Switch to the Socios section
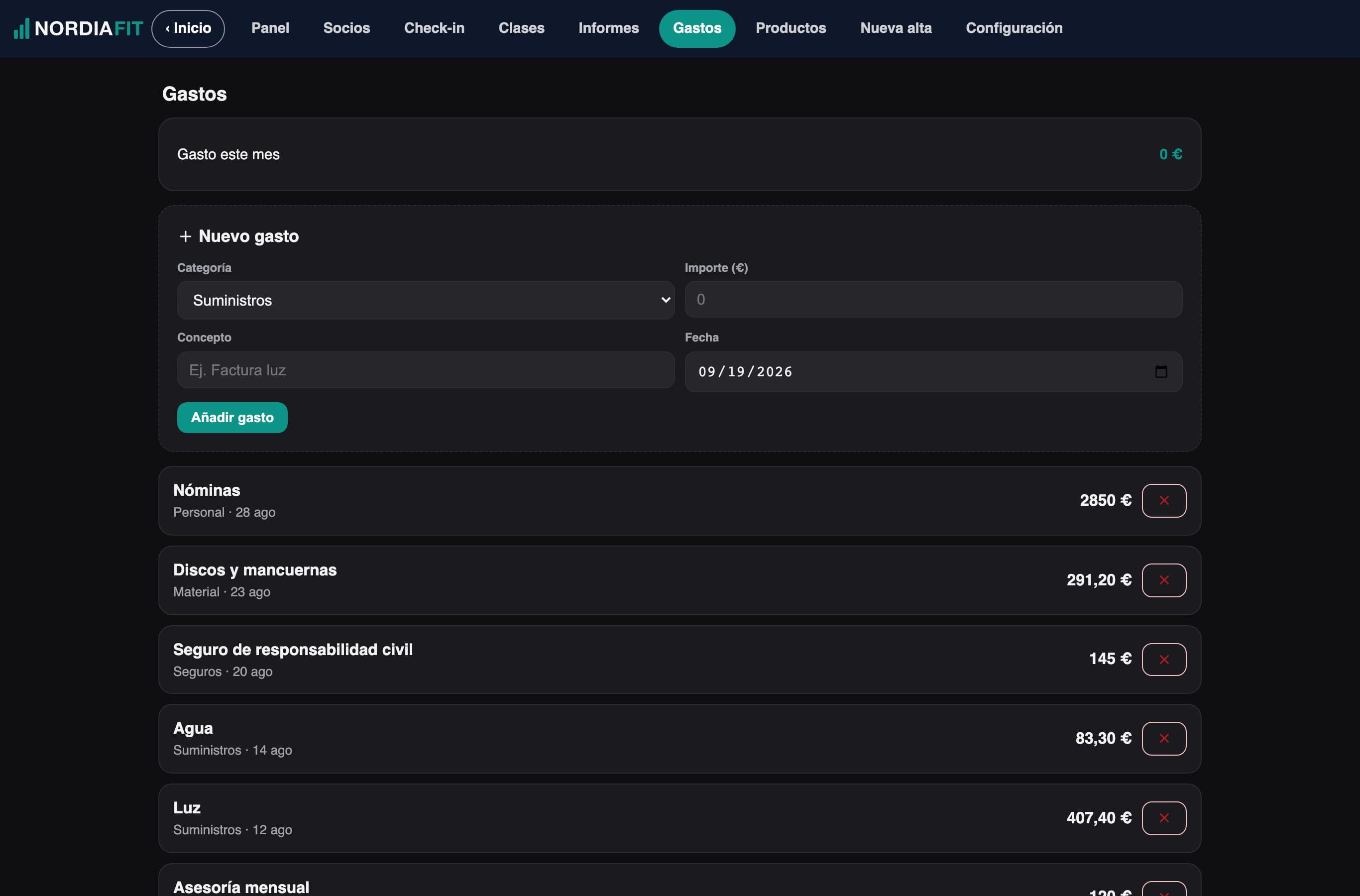Image resolution: width=1360 pixels, height=896 pixels. point(346,28)
